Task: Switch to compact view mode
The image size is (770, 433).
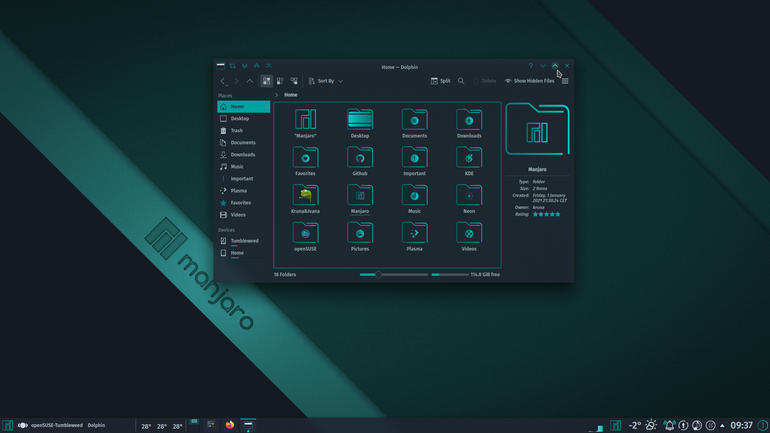Action: (x=280, y=81)
